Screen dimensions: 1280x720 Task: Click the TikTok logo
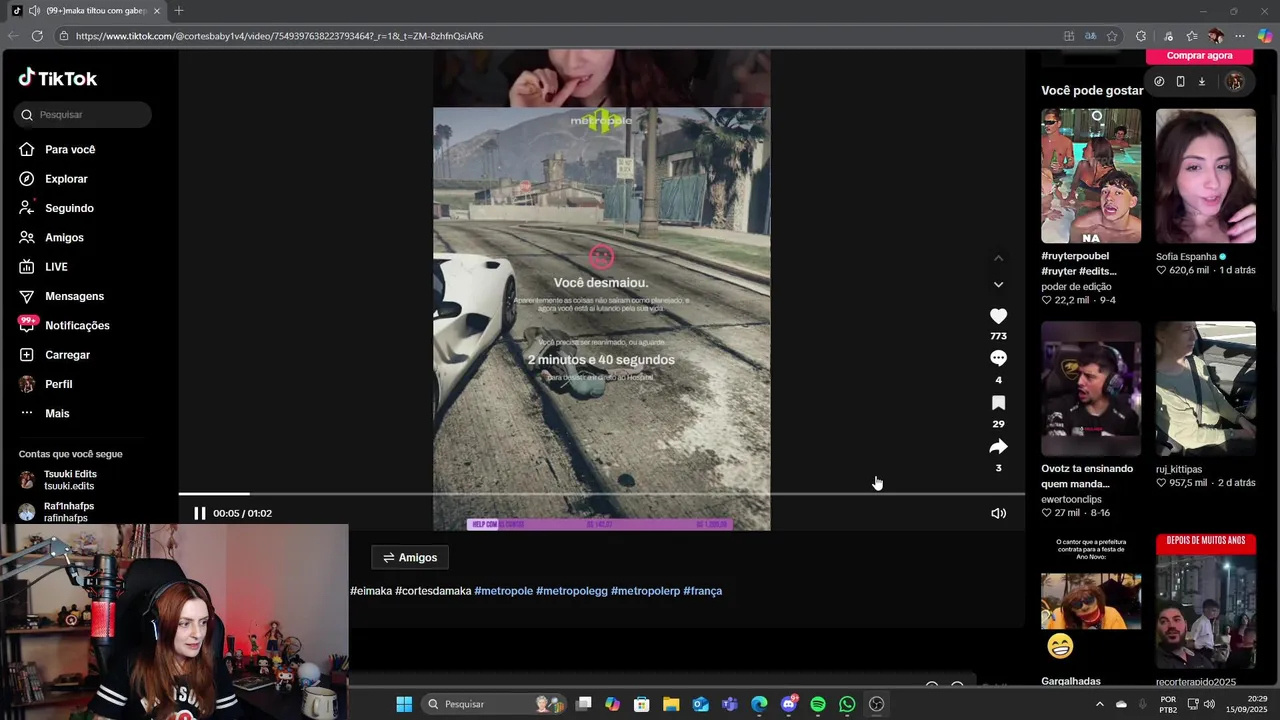click(x=58, y=78)
